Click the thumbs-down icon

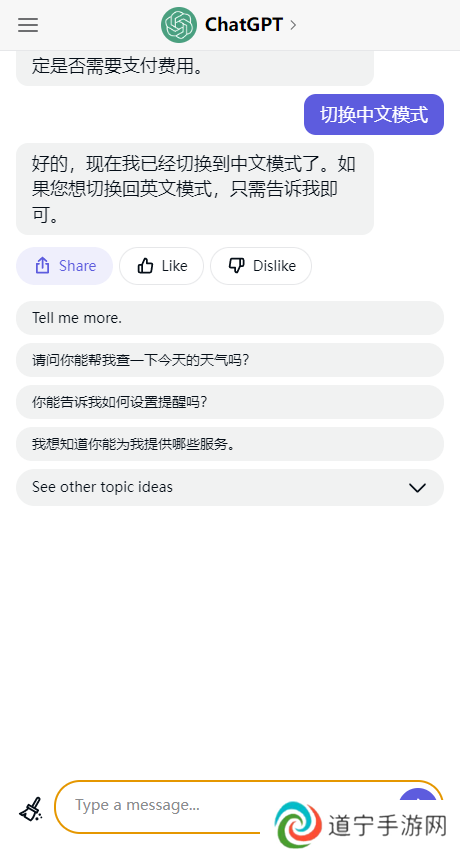pos(237,266)
